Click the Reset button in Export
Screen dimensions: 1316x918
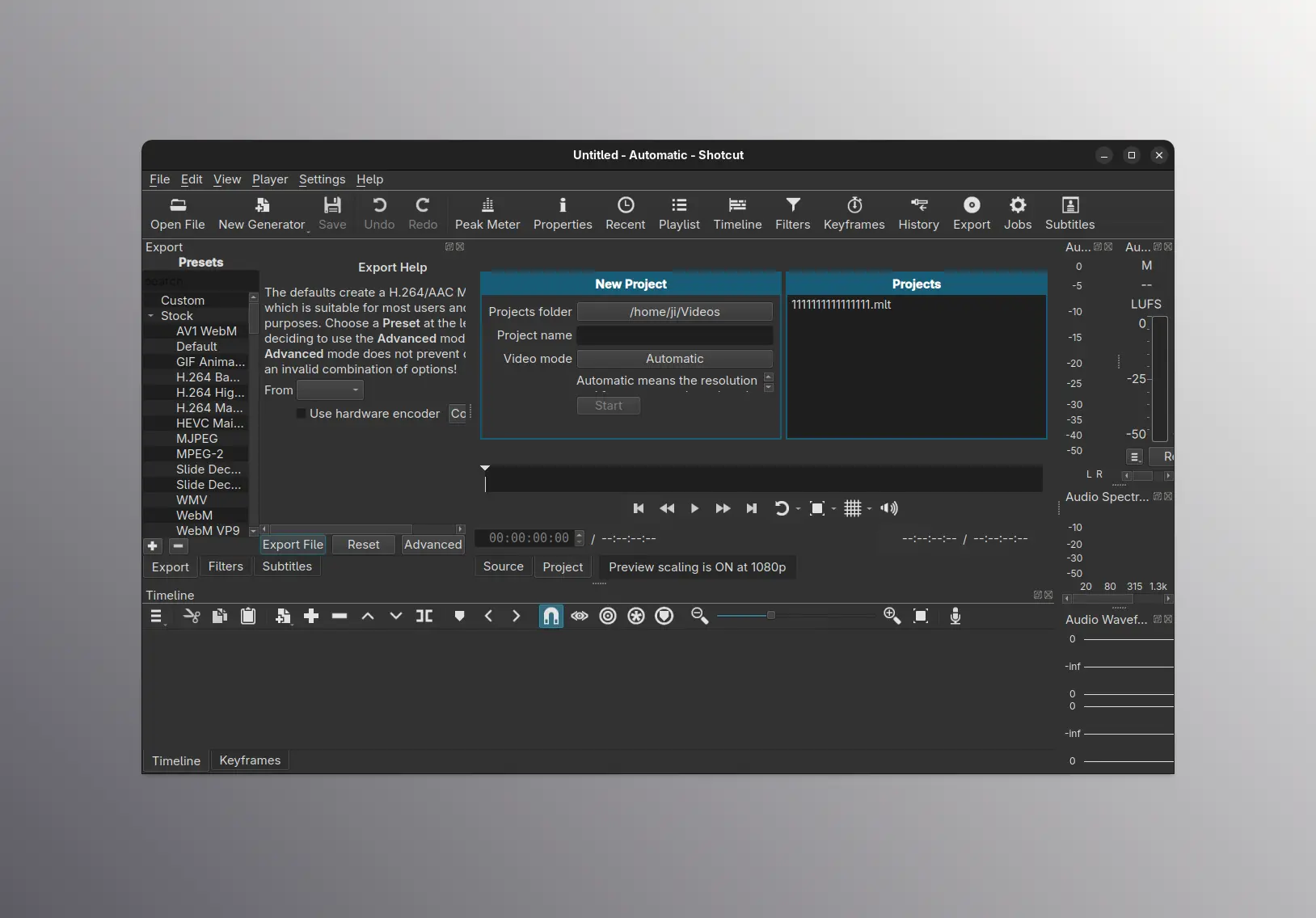coord(364,545)
